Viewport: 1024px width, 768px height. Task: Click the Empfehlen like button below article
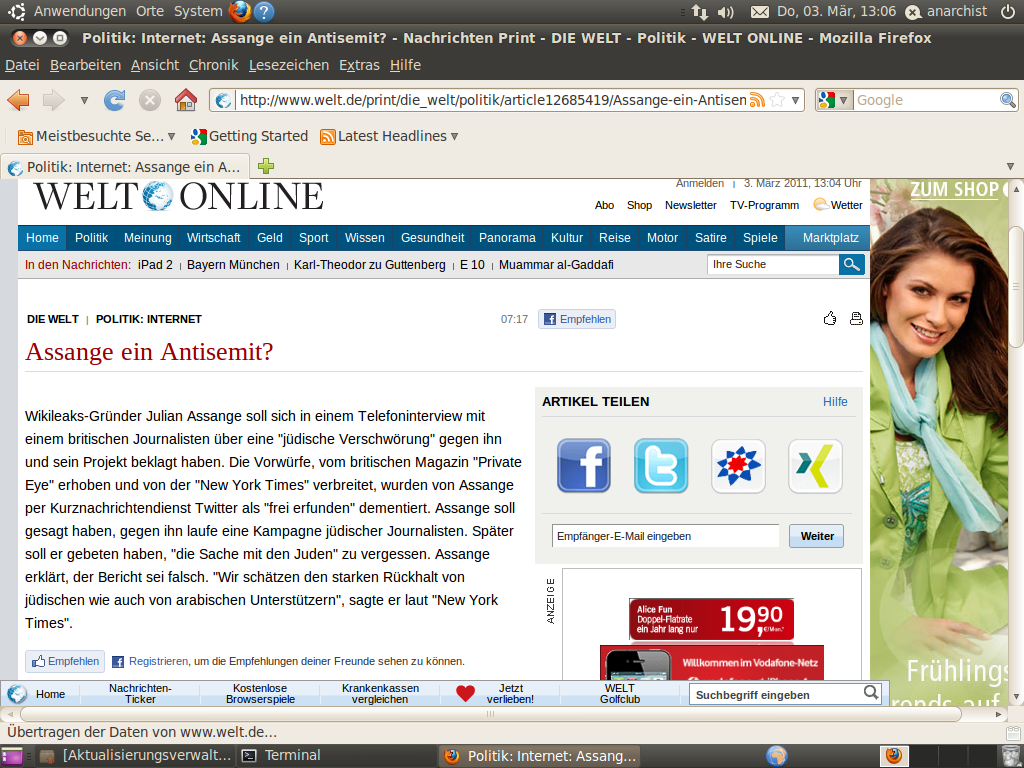65,661
